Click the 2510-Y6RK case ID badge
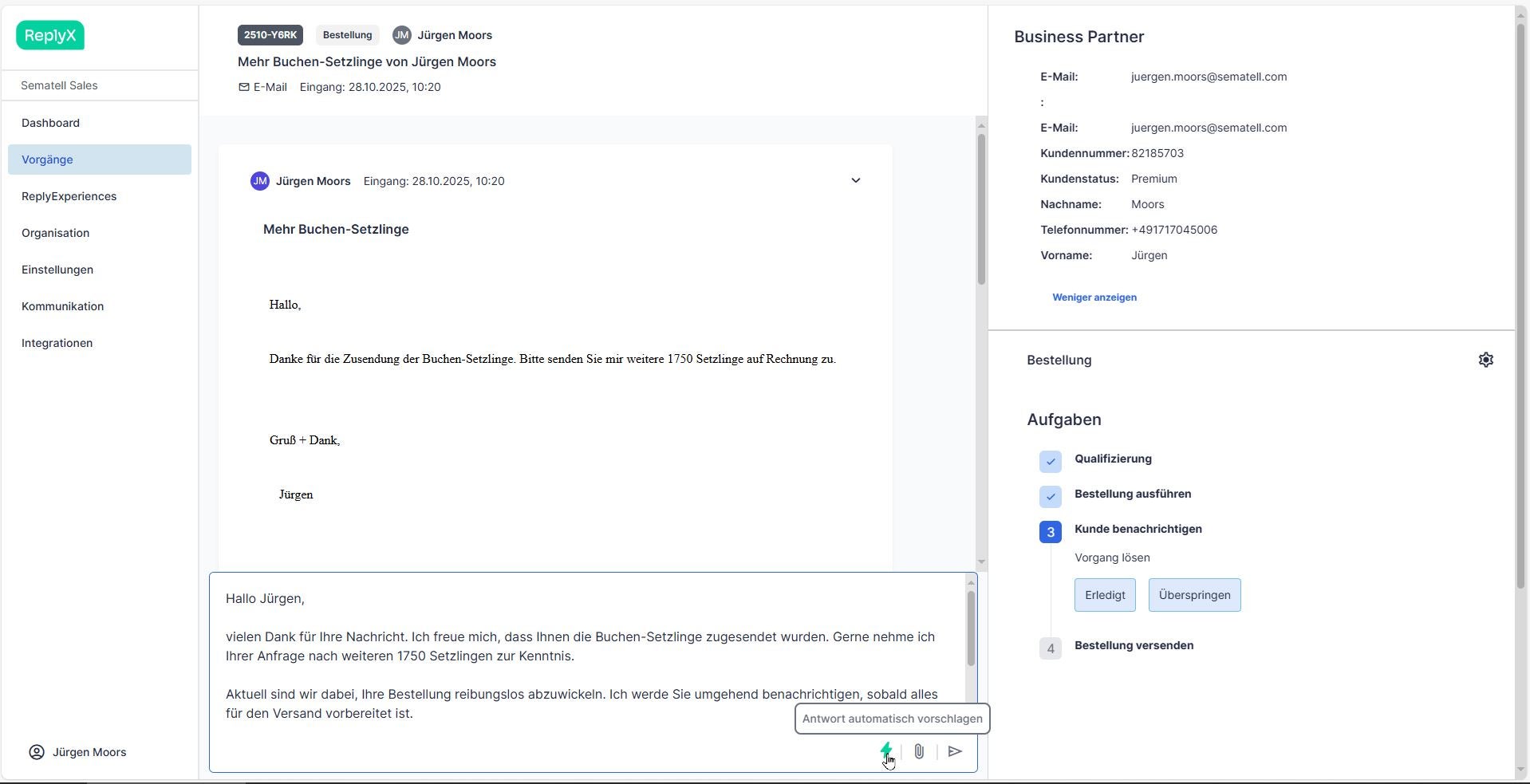This screenshot has width=1530, height=784. [x=270, y=35]
